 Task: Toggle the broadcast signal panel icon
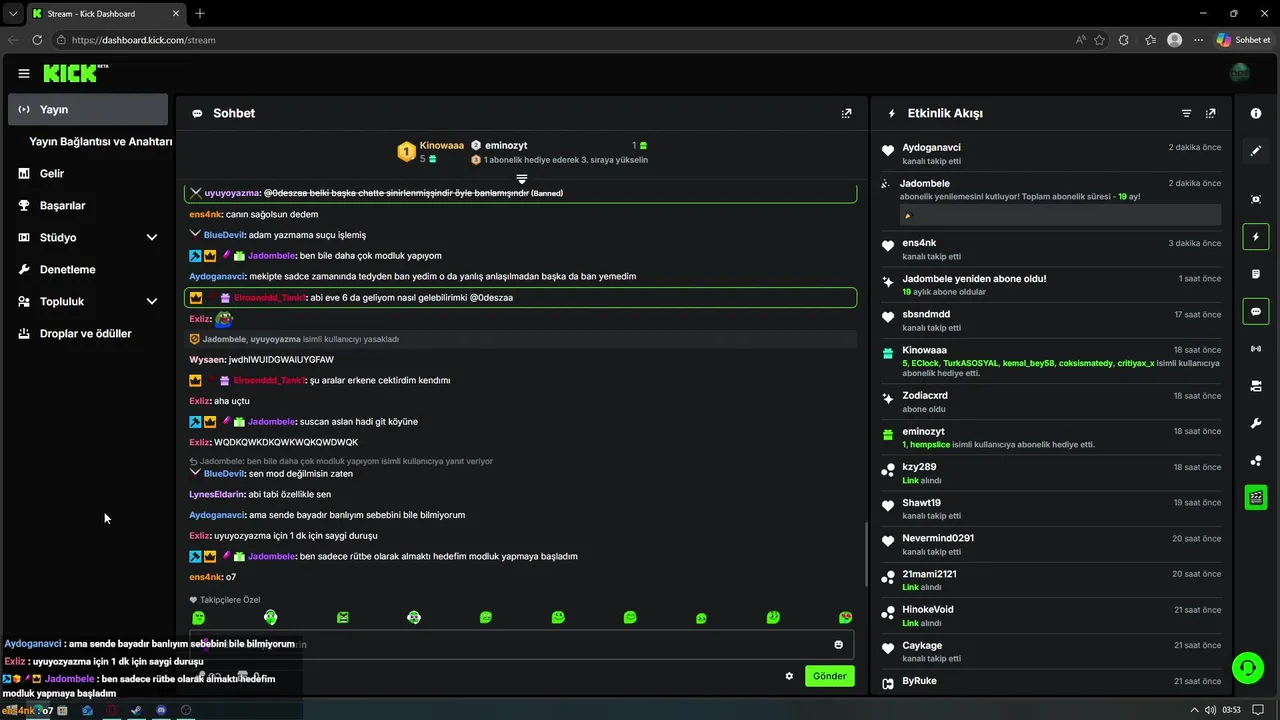1256,348
